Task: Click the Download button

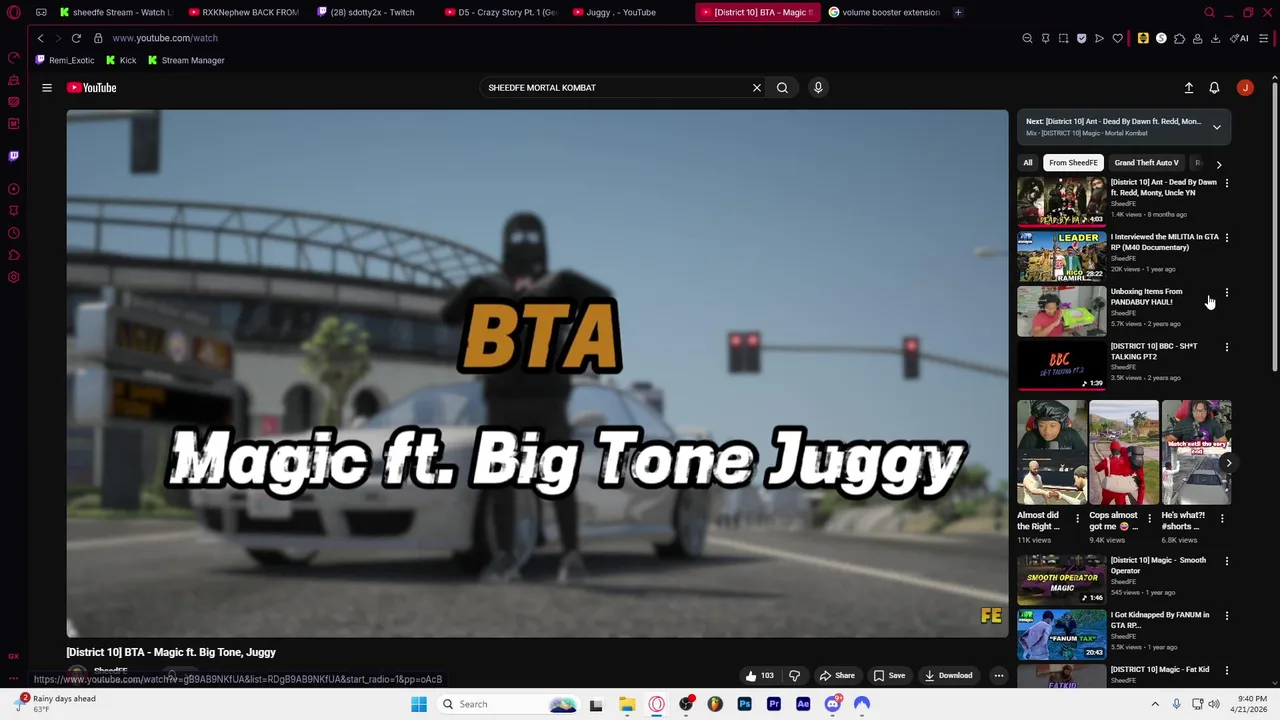Action: [x=948, y=676]
